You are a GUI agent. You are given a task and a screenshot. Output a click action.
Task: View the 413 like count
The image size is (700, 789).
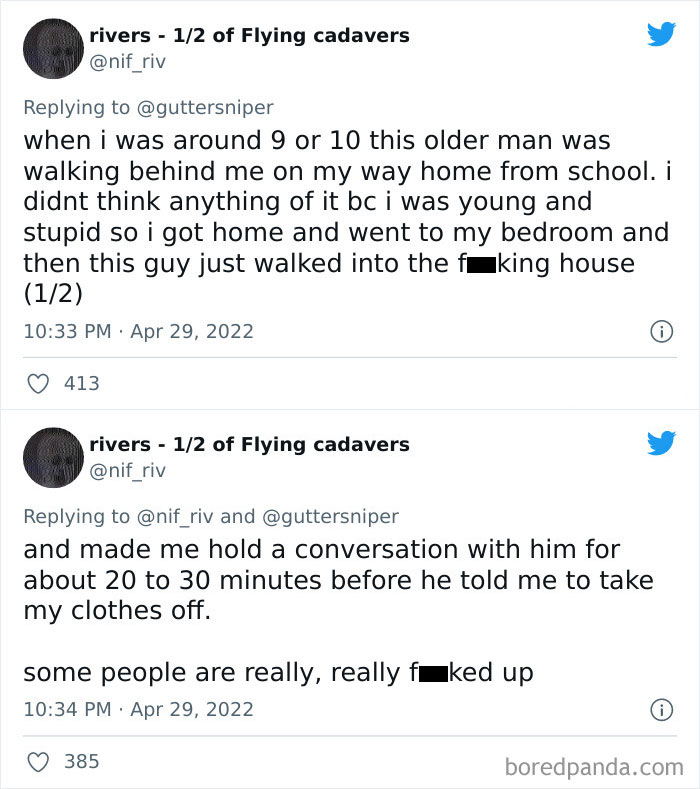[x=81, y=383]
